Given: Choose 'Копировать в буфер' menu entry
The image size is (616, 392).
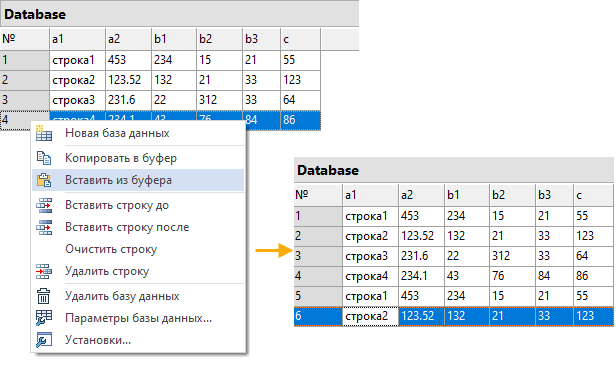Looking at the screenshot, I should tap(138, 158).
